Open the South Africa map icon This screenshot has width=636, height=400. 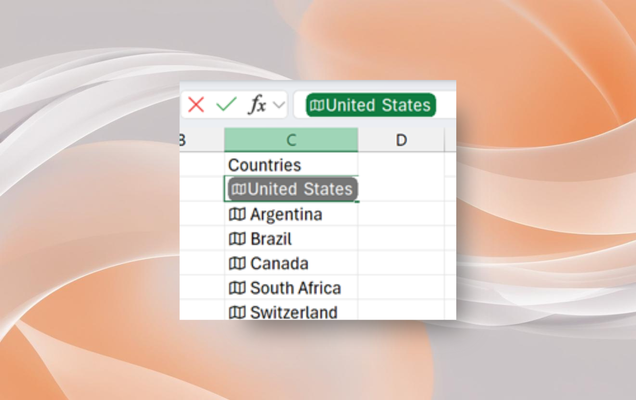point(237,288)
